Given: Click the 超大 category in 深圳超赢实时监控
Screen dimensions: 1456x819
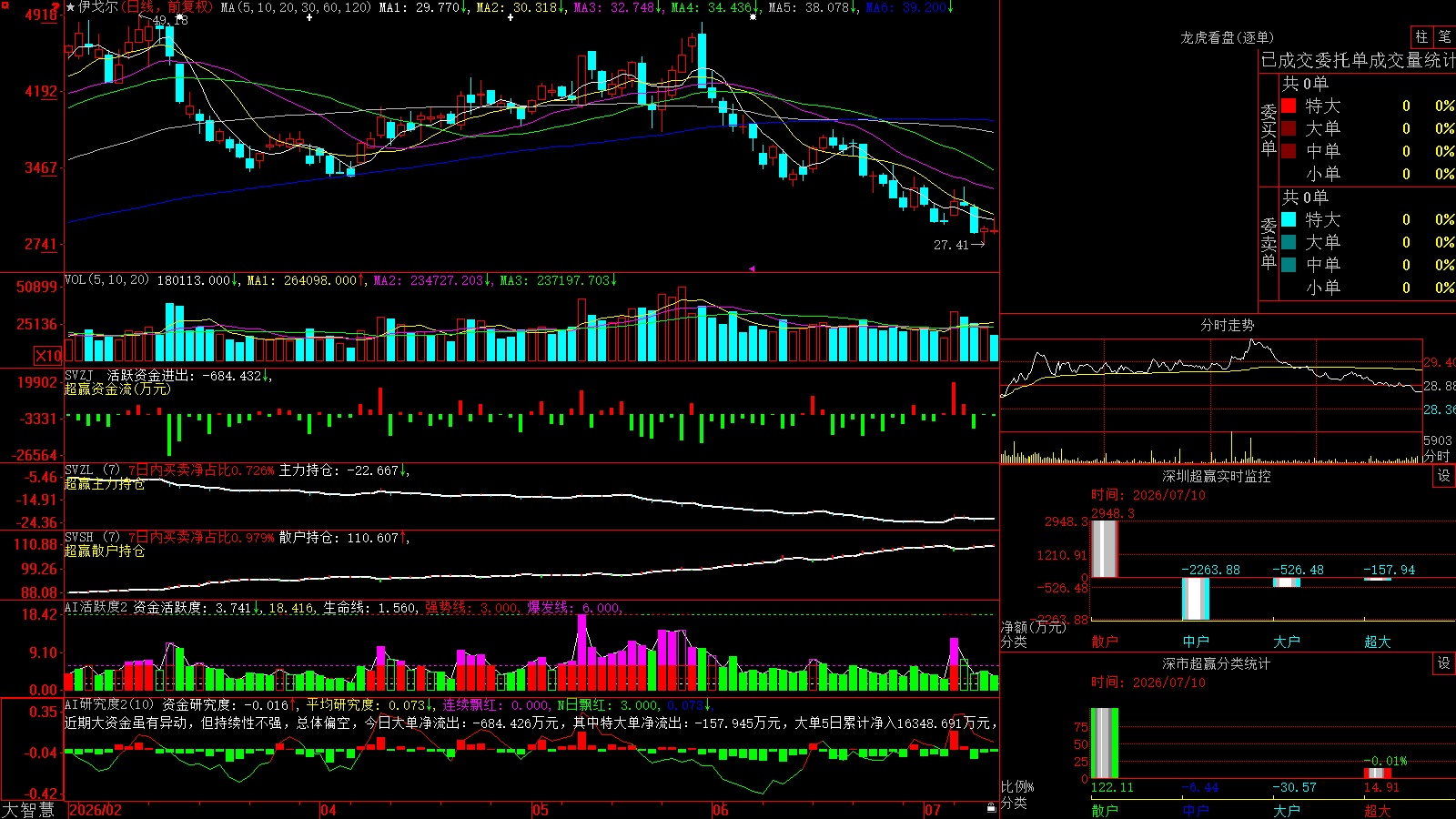Looking at the screenshot, I should tap(1378, 642).
